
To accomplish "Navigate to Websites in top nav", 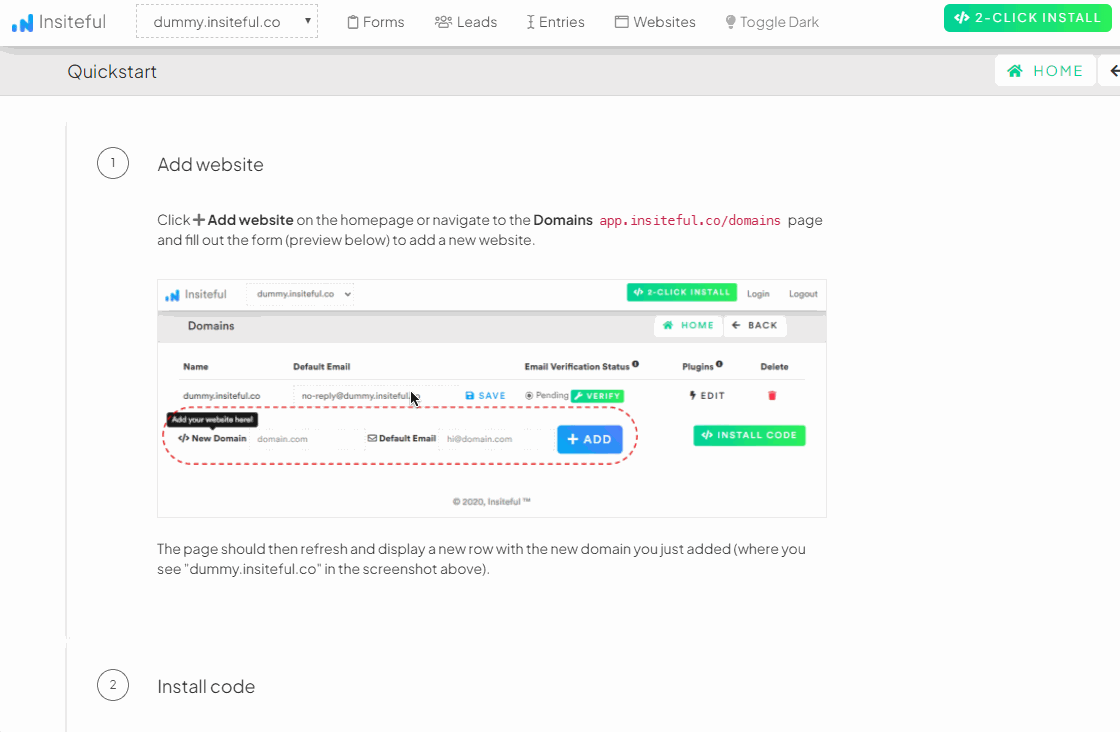I will 655,22.
